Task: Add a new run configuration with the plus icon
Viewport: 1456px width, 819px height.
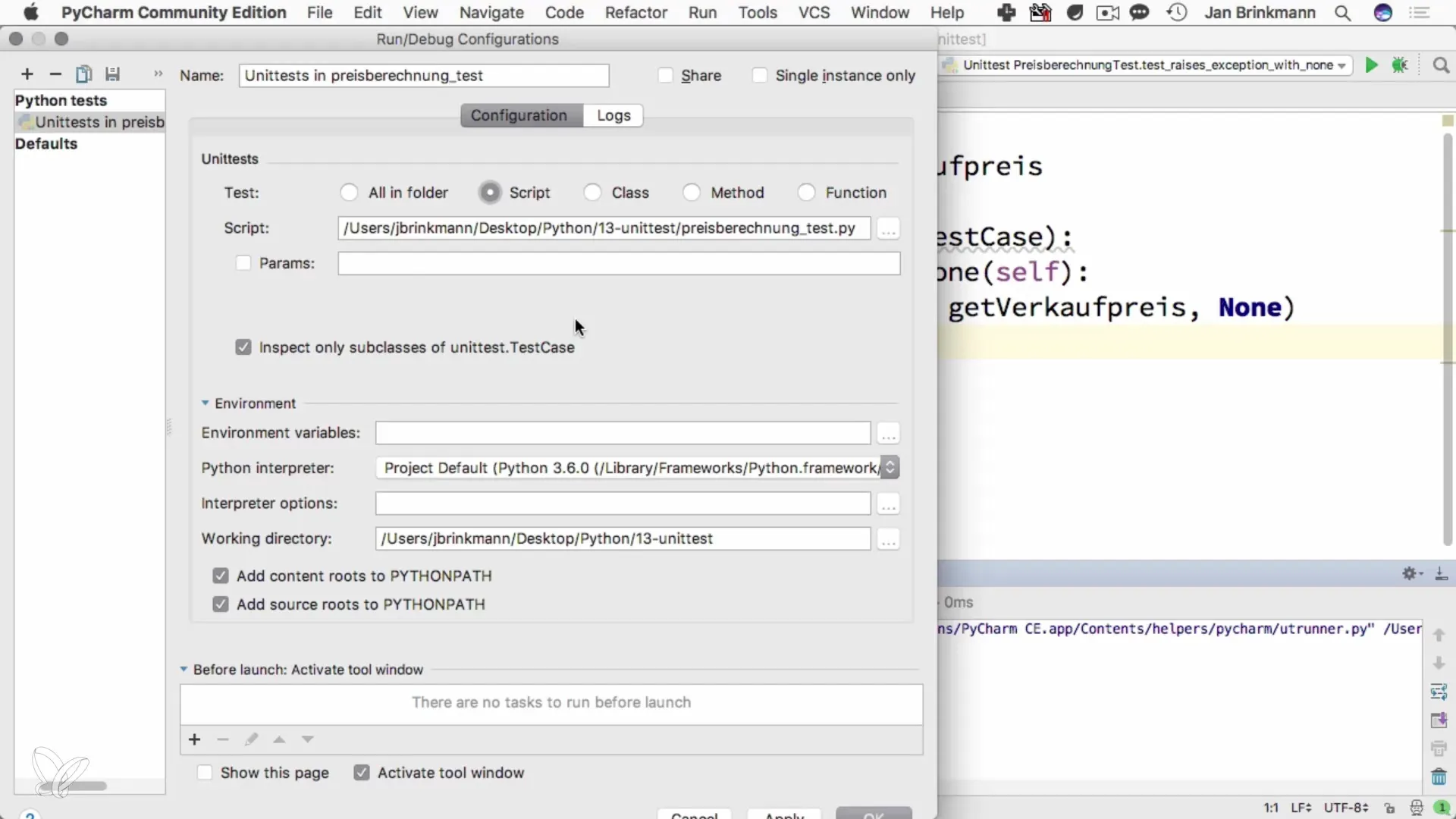Action: pyautogui.click(x=27, y=74)
